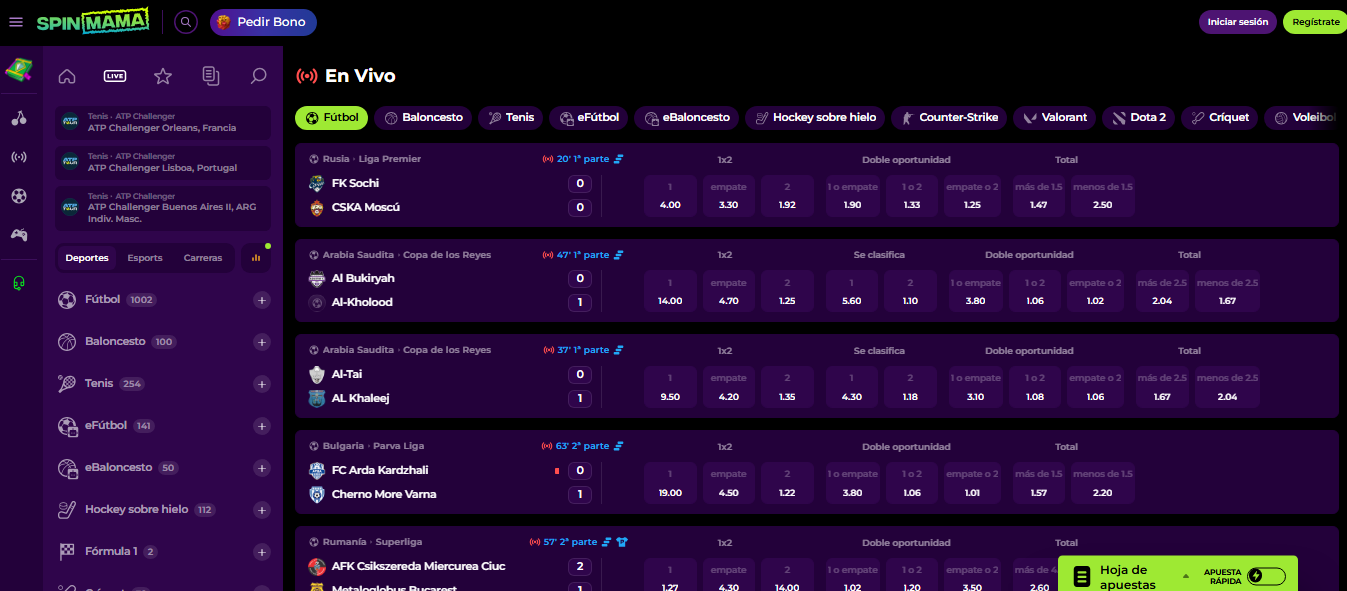Open the home icon in sports panel
The image size is (1347, 591).
tap(67, 76)
